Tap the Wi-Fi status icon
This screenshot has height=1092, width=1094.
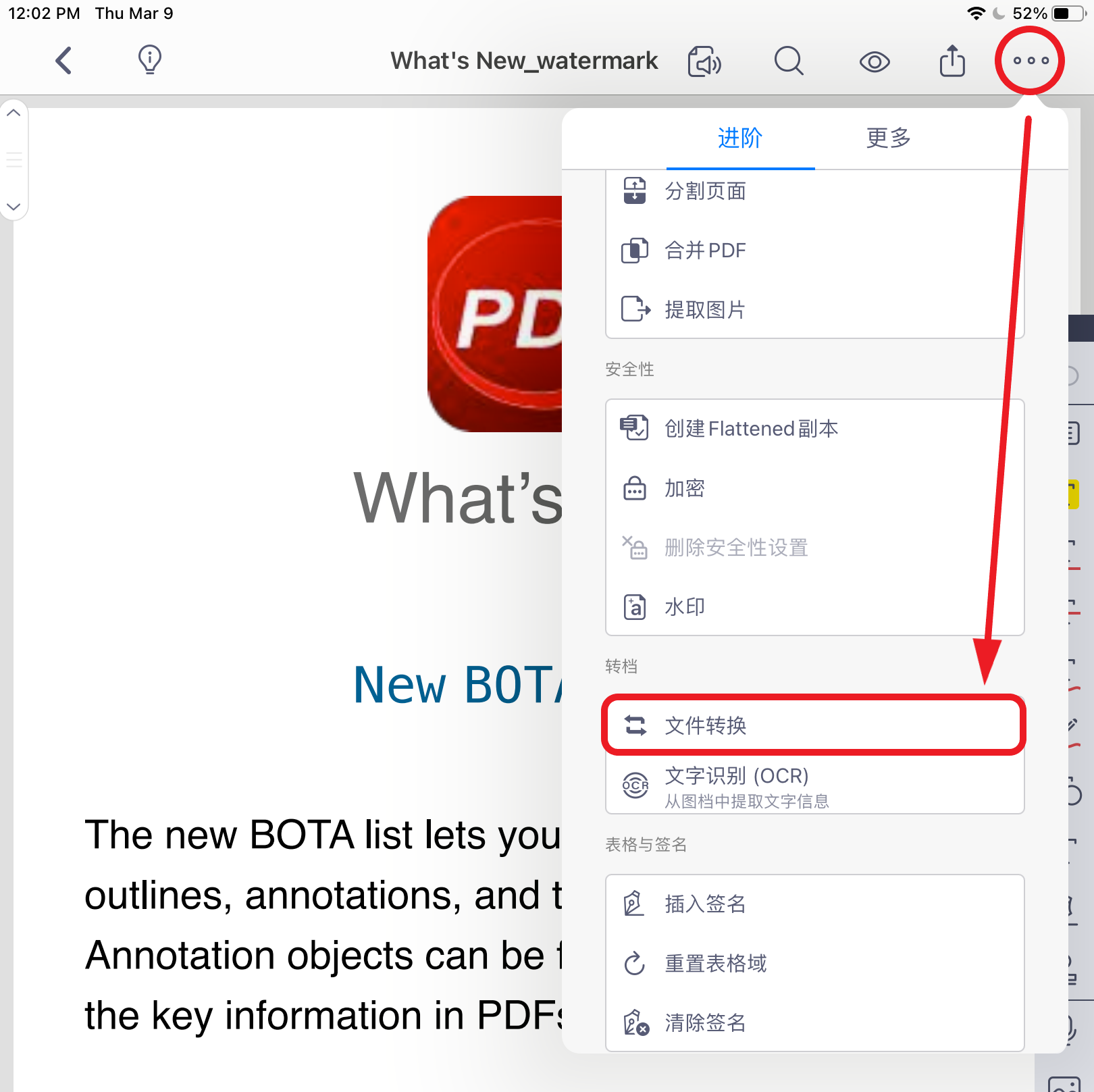click(975, 14)
